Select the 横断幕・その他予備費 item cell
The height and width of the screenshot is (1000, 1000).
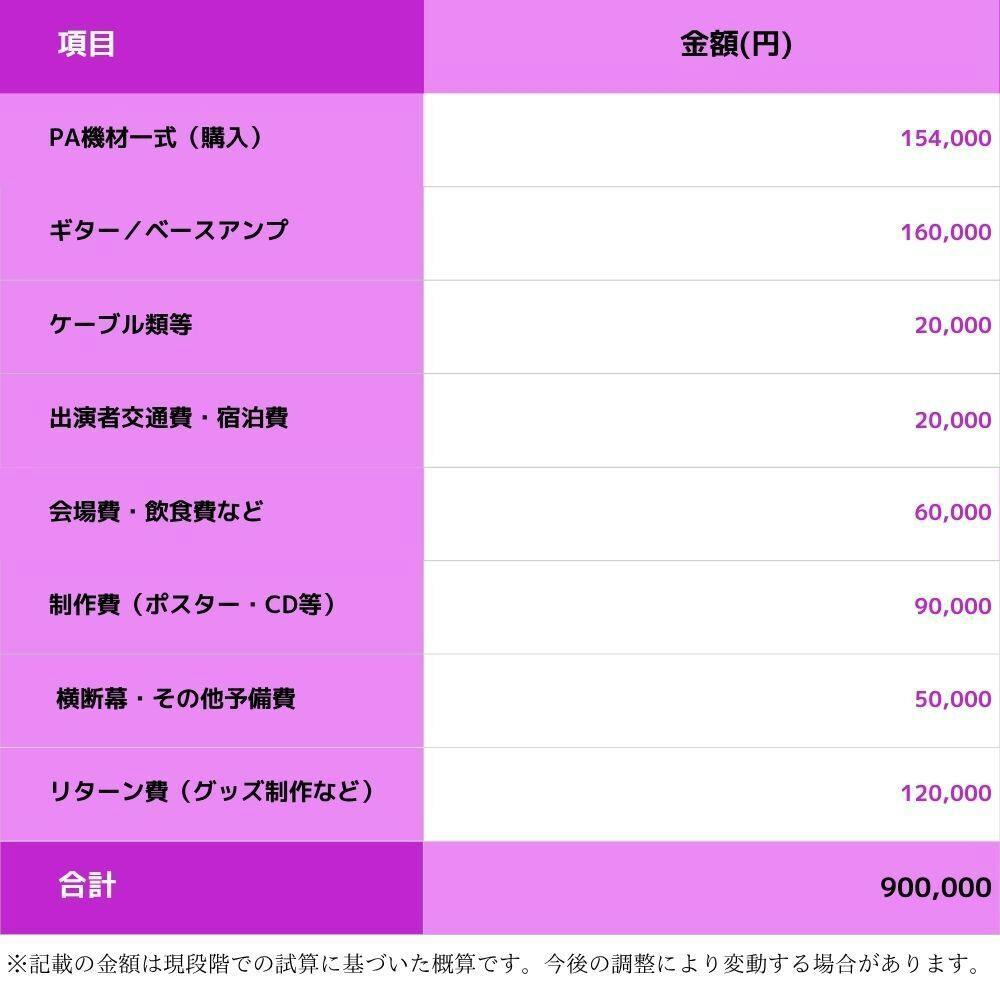pos(175,699)
